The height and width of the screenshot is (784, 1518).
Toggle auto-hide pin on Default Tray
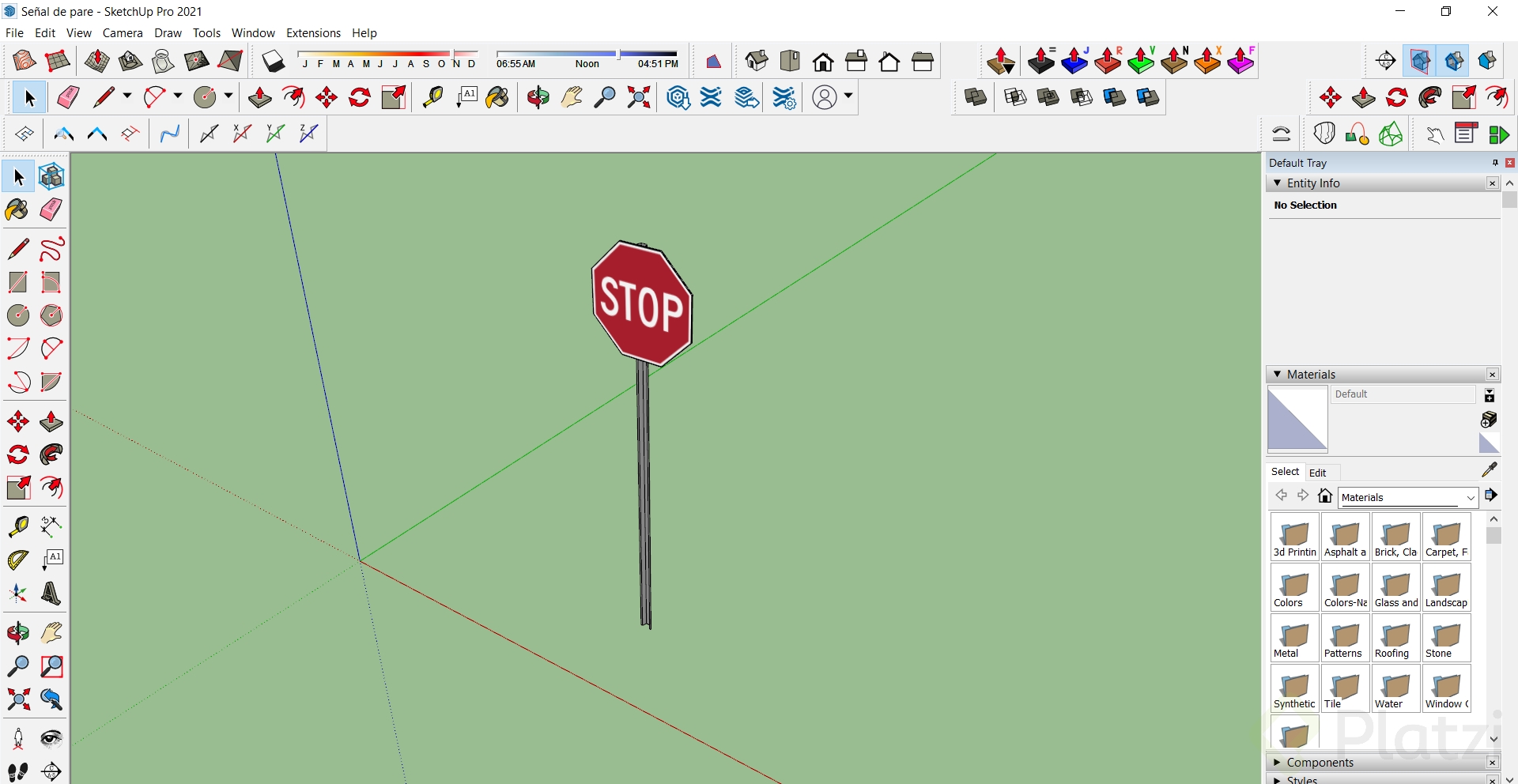click(x=1495, y=163)
